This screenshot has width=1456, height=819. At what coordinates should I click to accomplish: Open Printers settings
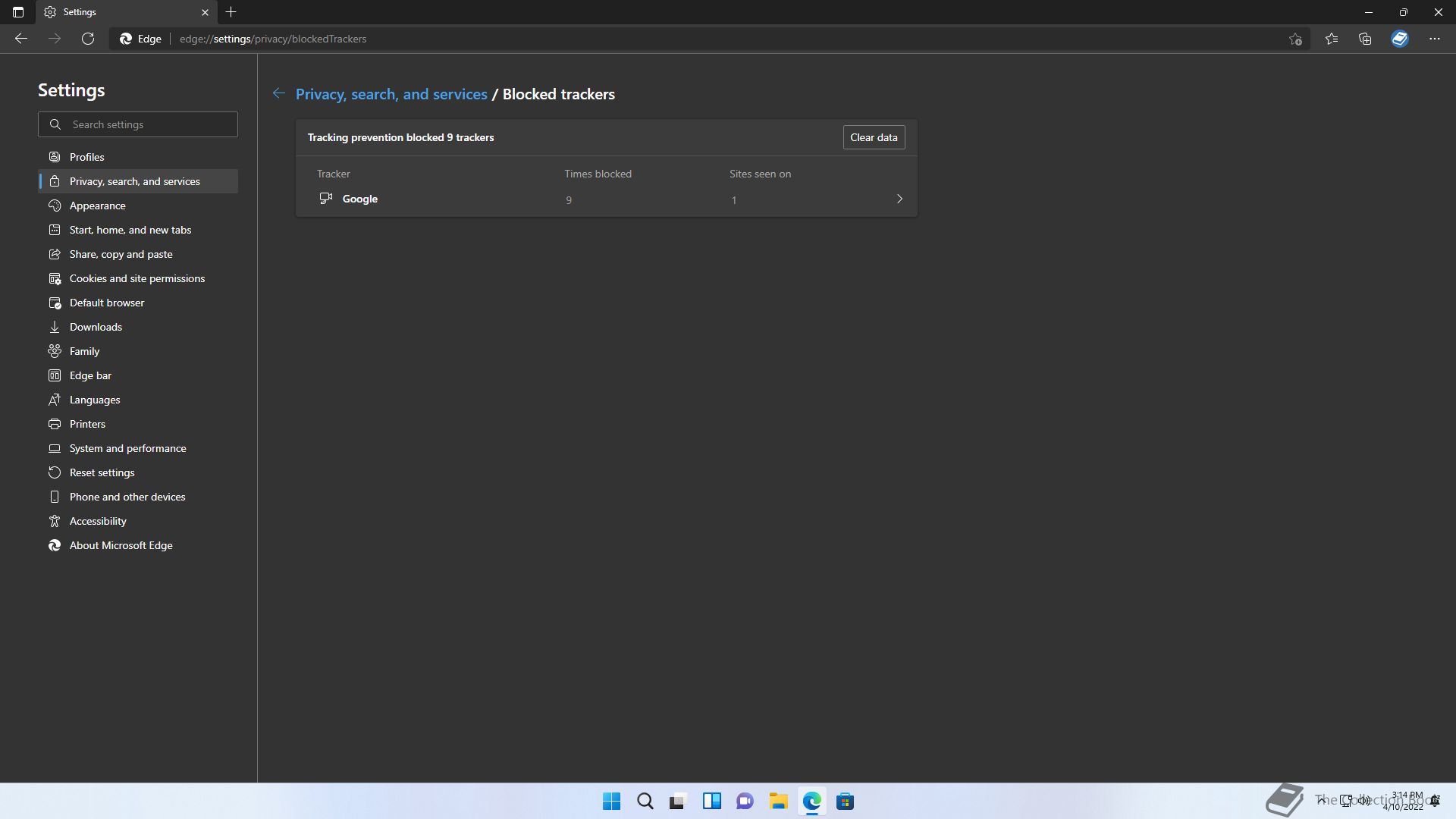[x=138, y=424]
